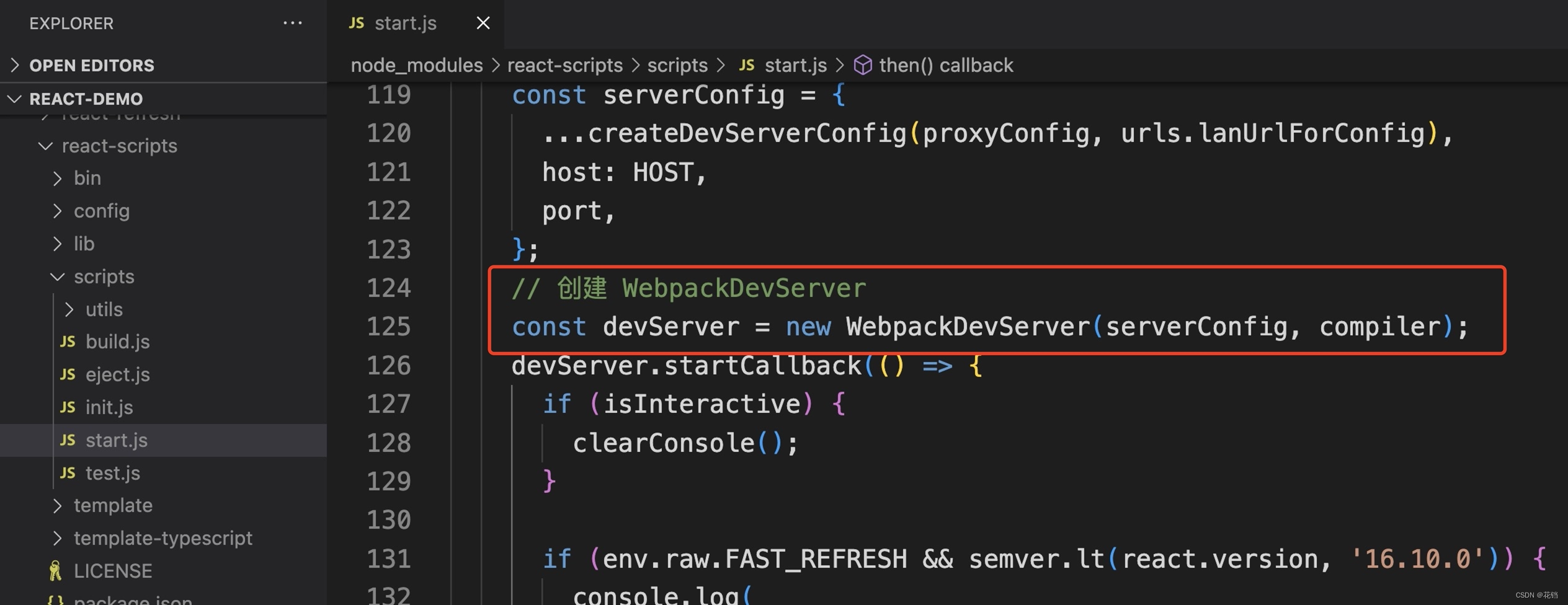This screenshot has width=1568, height=605.
Task: Click JS icon beside test.js
Action: pyautogui.click(x=68, y=474)
